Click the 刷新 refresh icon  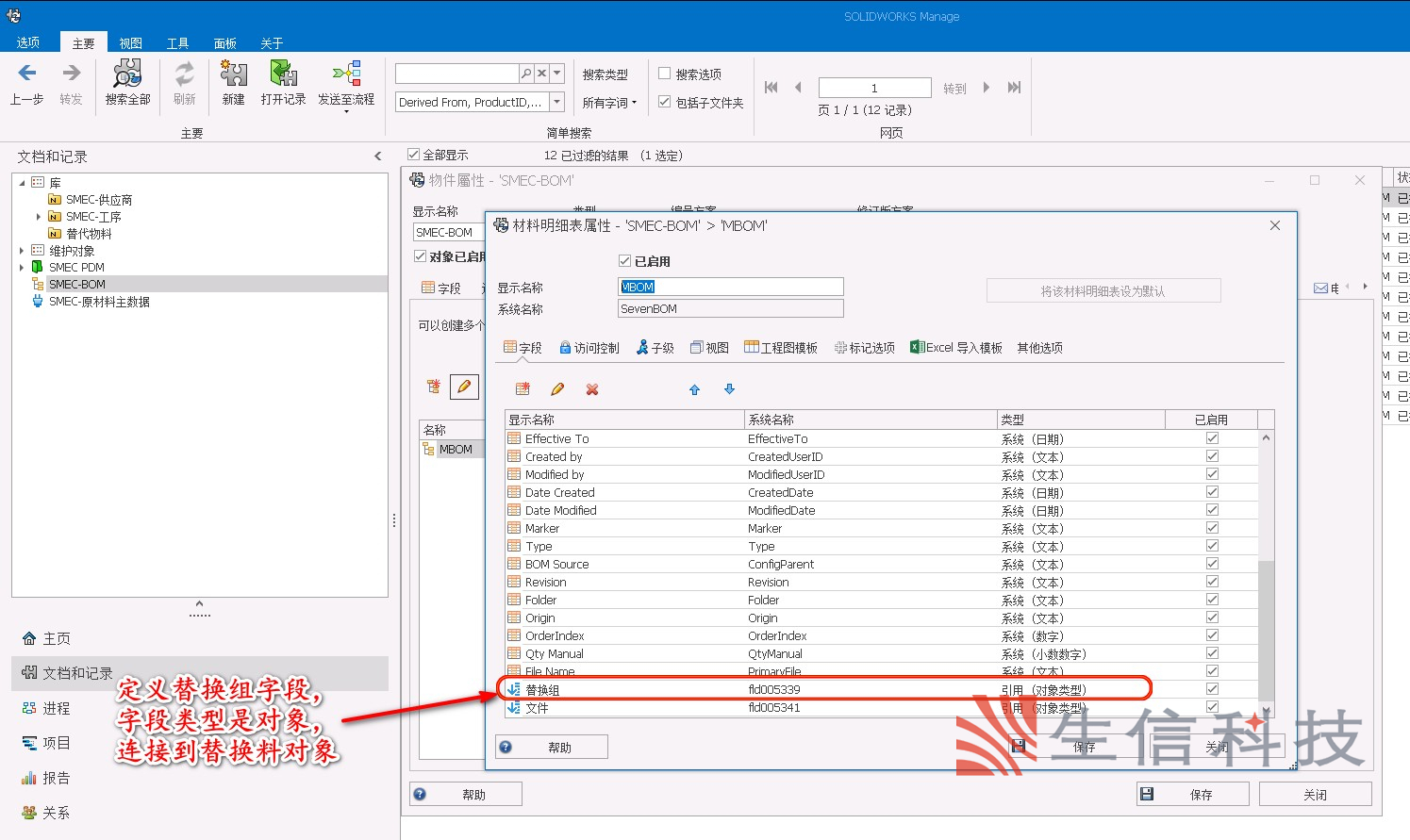[185, 74]
